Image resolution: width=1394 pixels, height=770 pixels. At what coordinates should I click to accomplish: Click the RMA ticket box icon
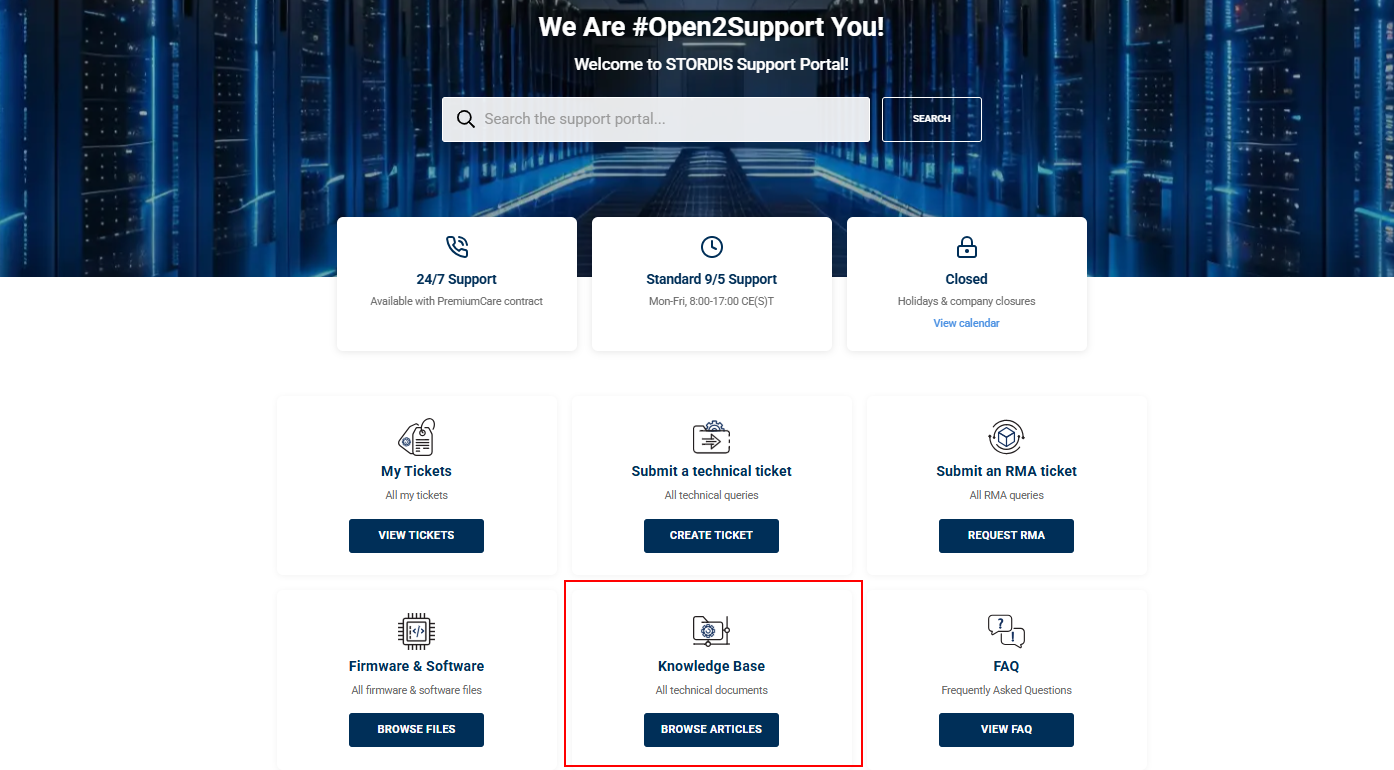(x=1006, y=437)
